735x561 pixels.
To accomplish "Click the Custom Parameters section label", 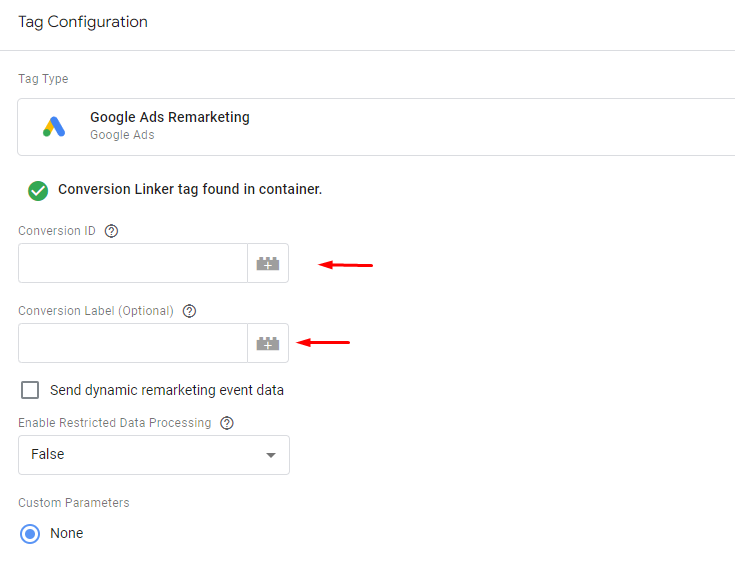I will (74, 503).
